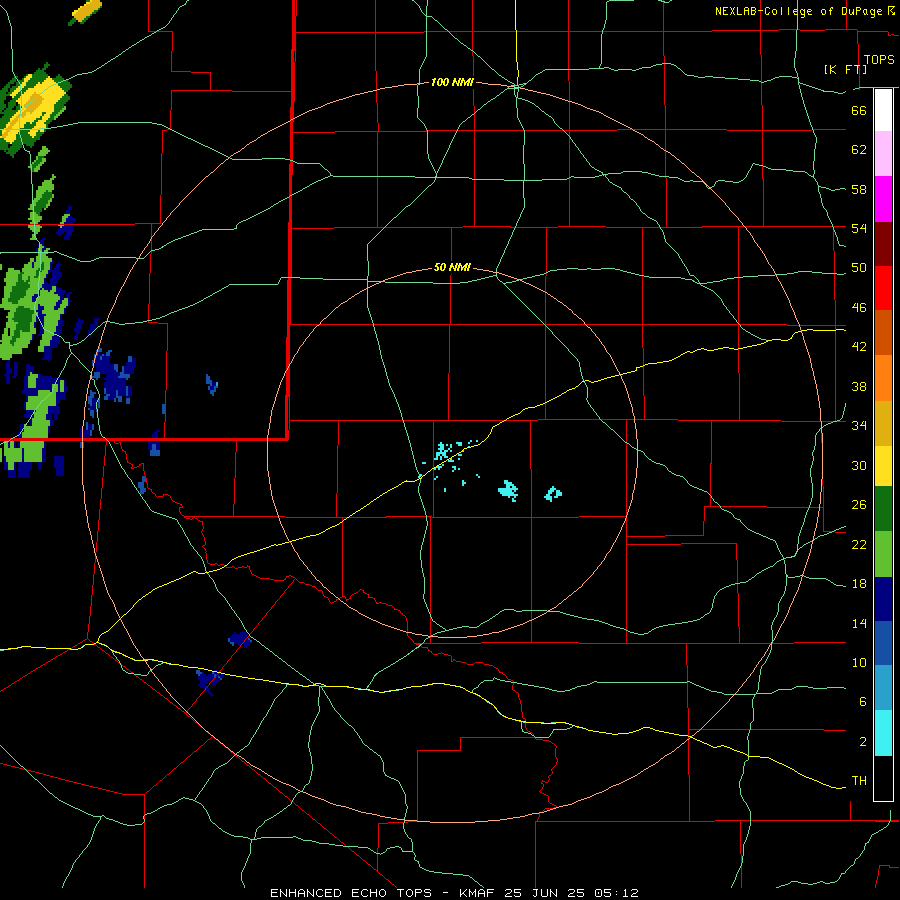Click the large yellow echo cell at upper left
The height and width of the screenshot is (900, 900).
34,108
